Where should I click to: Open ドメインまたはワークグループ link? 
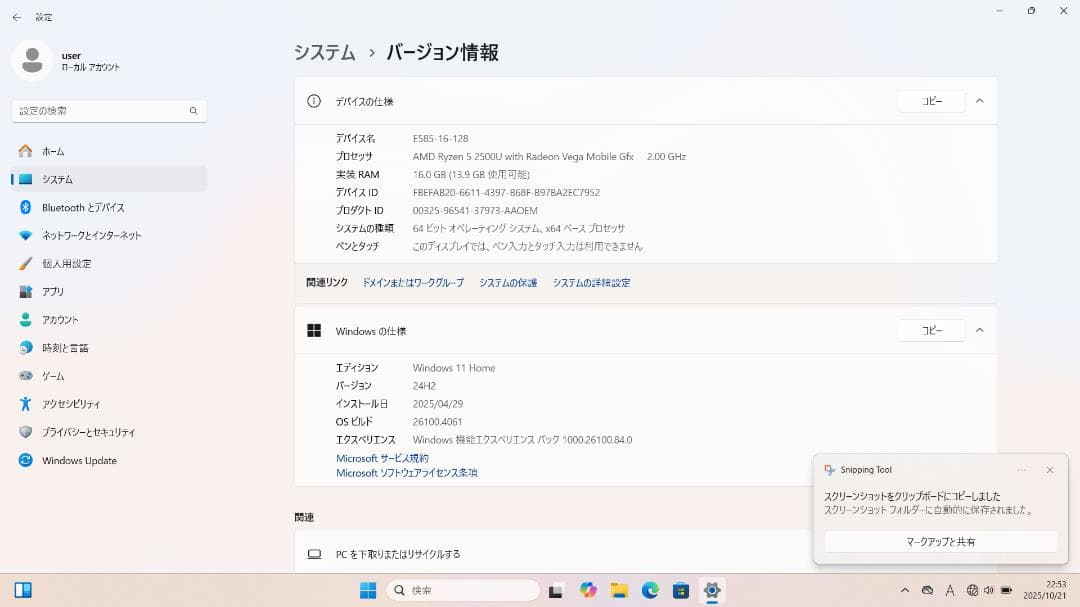pyautogui.click(x=413, y=282)
